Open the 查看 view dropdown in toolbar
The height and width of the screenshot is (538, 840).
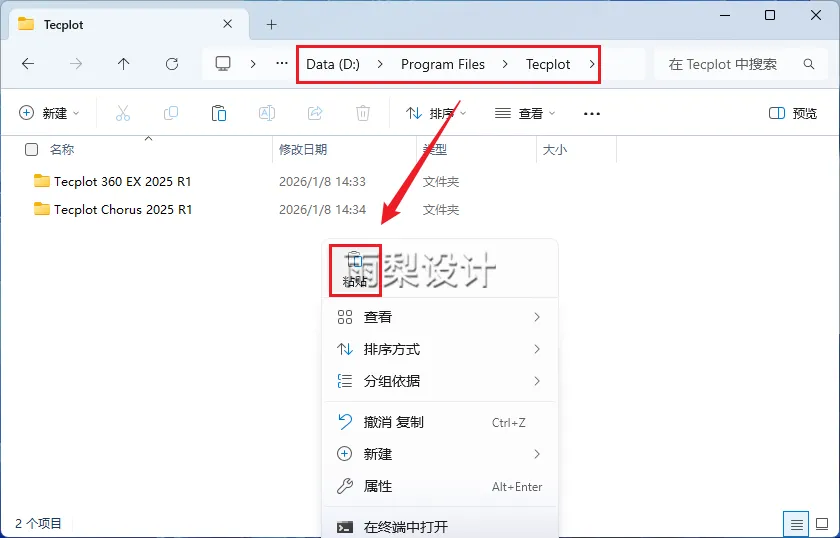[x=524, y=113]
